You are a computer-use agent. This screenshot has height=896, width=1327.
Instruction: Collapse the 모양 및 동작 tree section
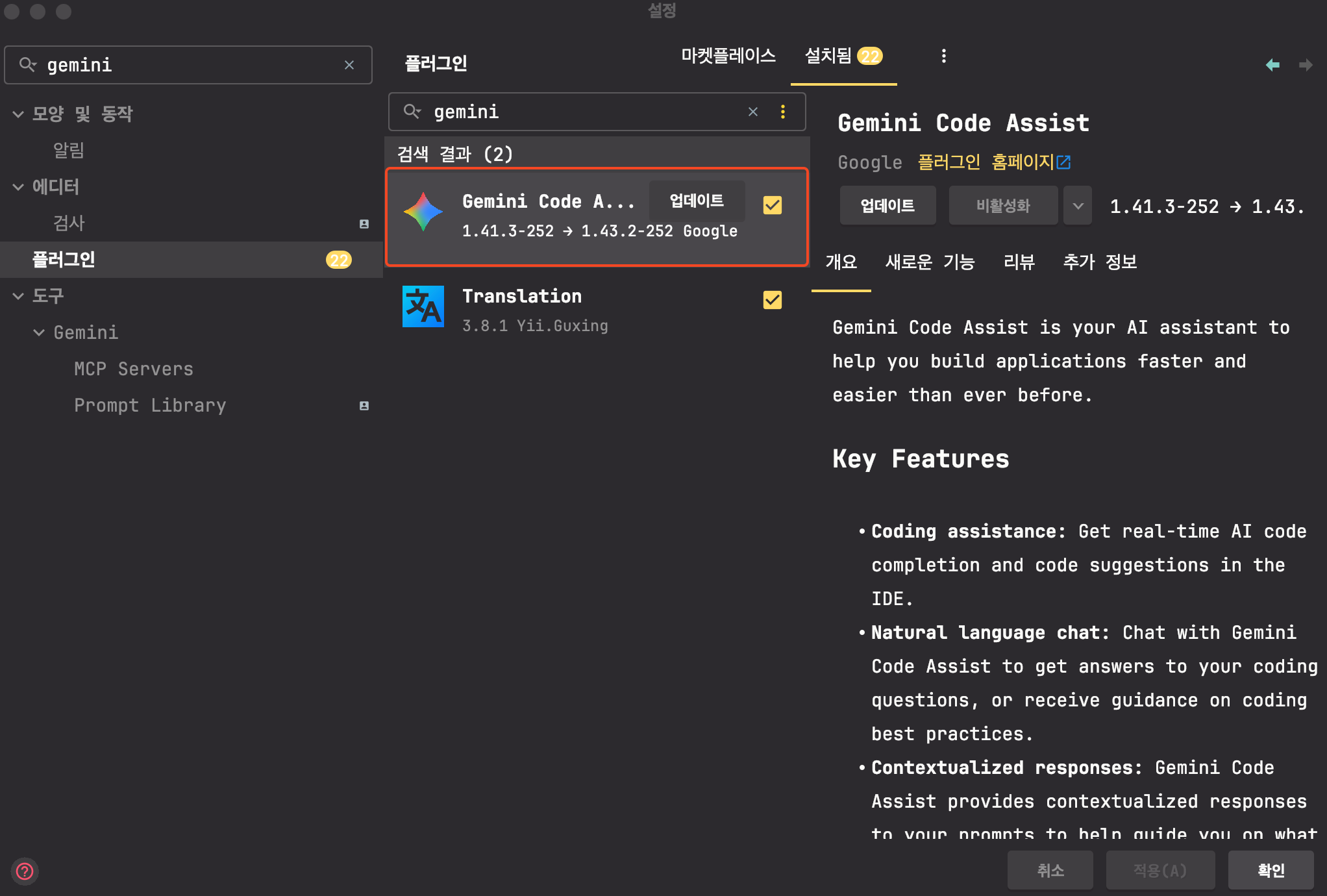coord(18,114)
